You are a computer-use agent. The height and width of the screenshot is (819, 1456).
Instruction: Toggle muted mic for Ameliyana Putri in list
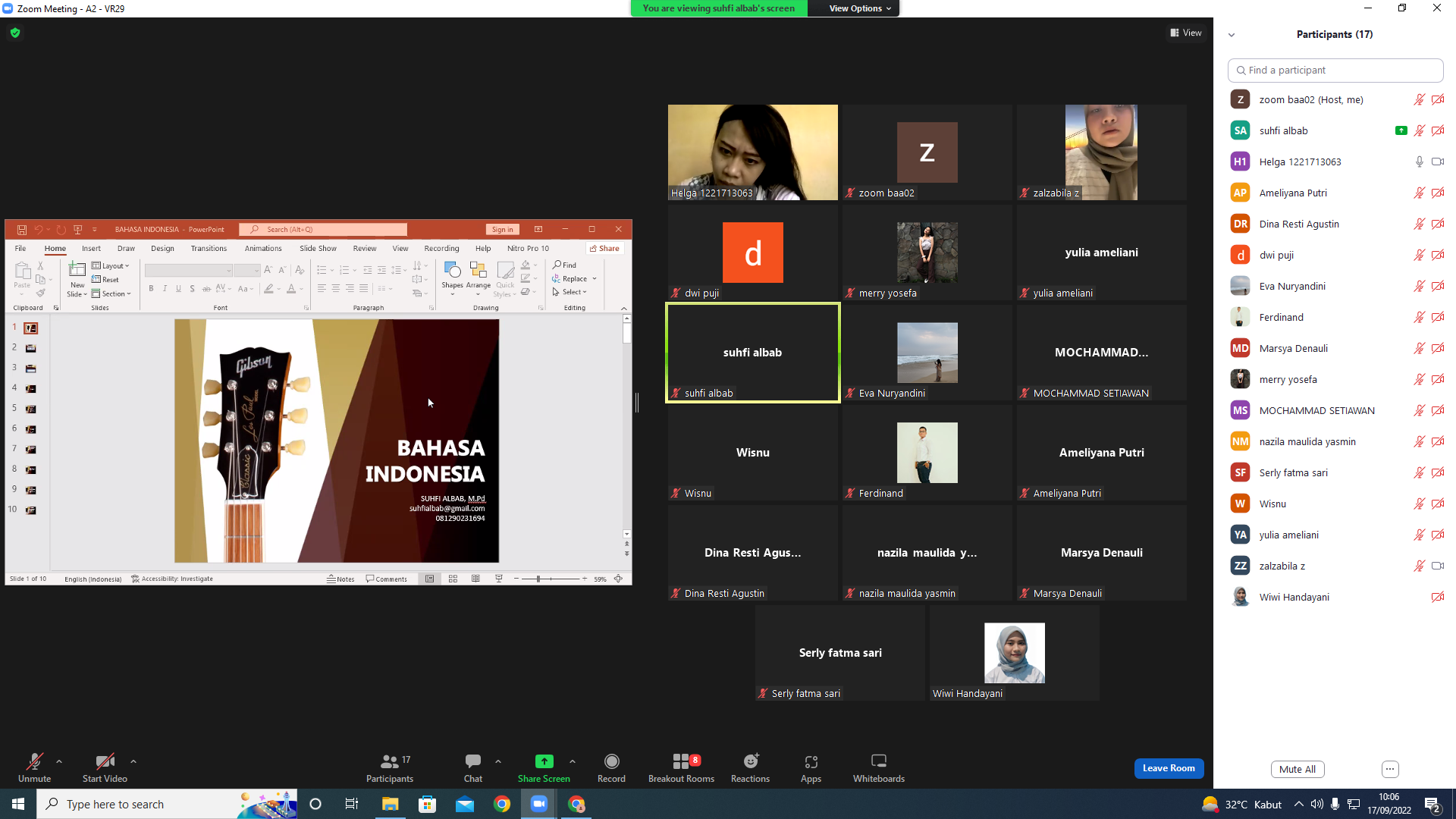1419,193
